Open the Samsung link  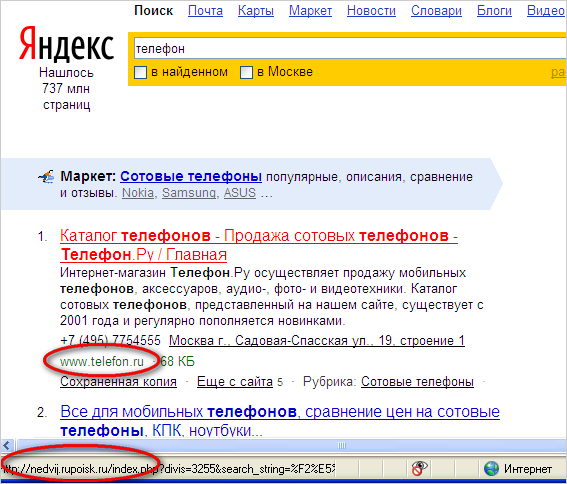click(x=189, y=193)
